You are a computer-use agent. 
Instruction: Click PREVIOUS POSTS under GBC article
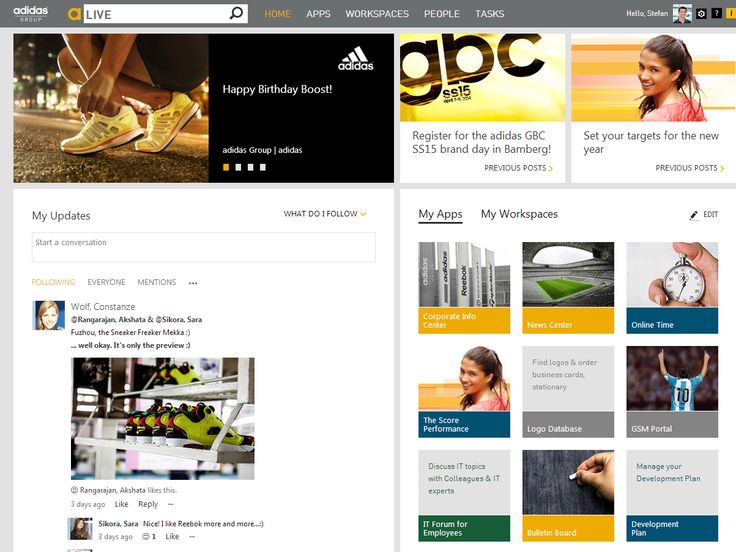coord(519,168)
